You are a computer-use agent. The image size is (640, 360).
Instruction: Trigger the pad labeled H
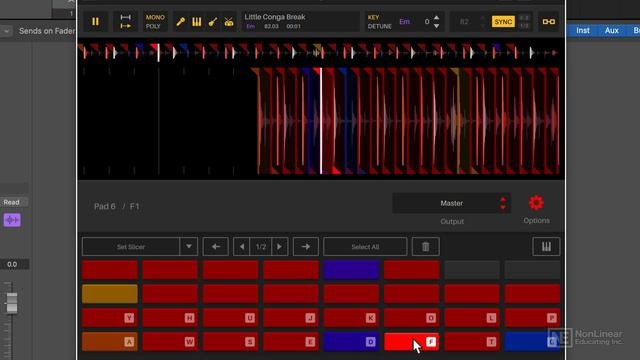170,318
